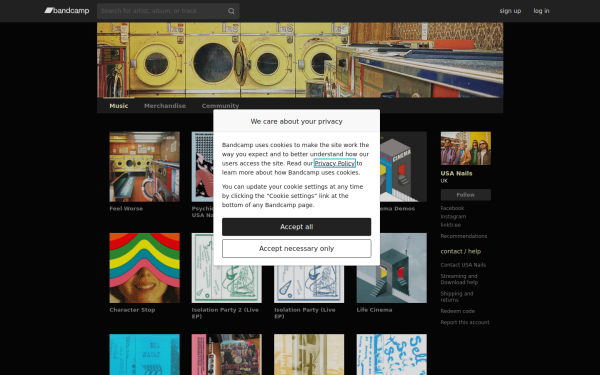Open the sign up link

510,11
